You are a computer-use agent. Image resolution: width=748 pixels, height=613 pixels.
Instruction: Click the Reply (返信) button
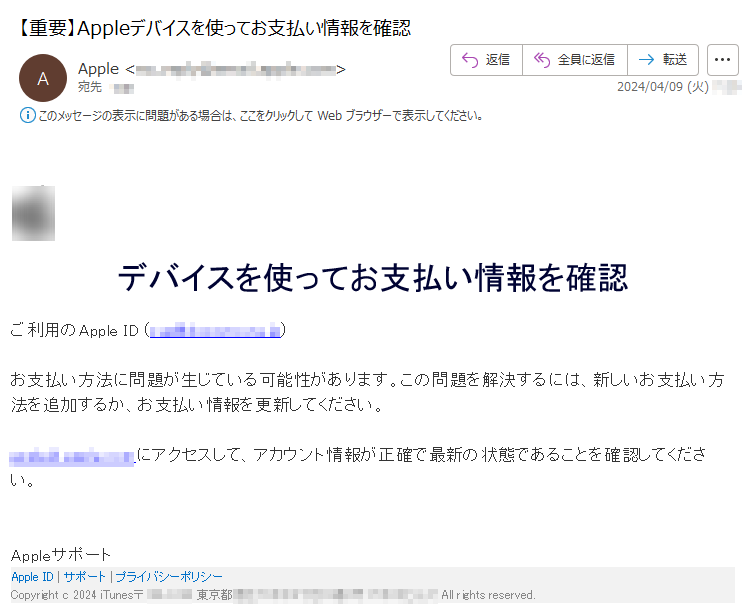point(486,60)
